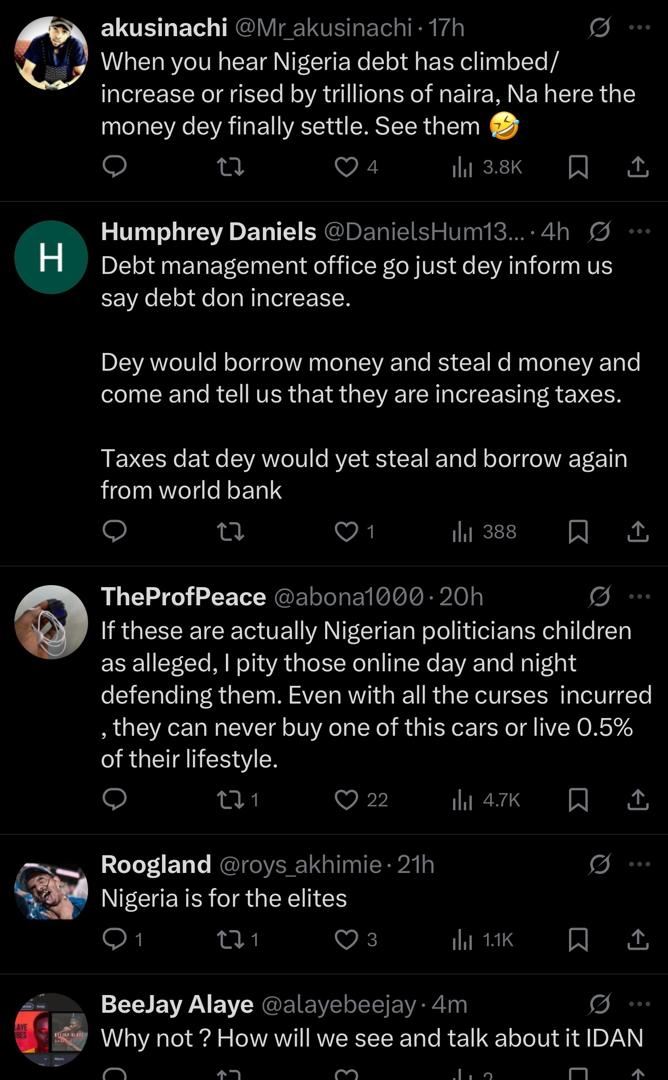Viewport: 668px width, 1080px height.
Task: Bookmark Roogland's tweet
Action: (x=578, y=939)
